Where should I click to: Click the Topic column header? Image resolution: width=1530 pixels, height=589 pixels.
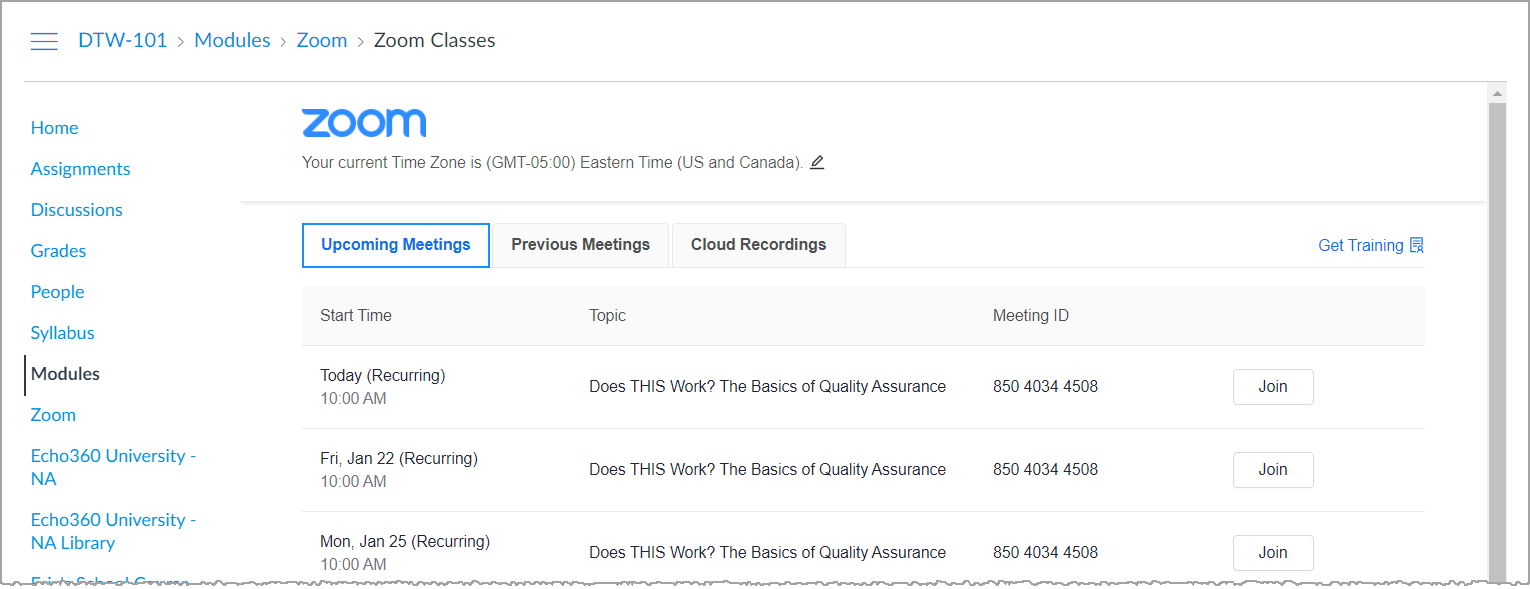(607, 316)
